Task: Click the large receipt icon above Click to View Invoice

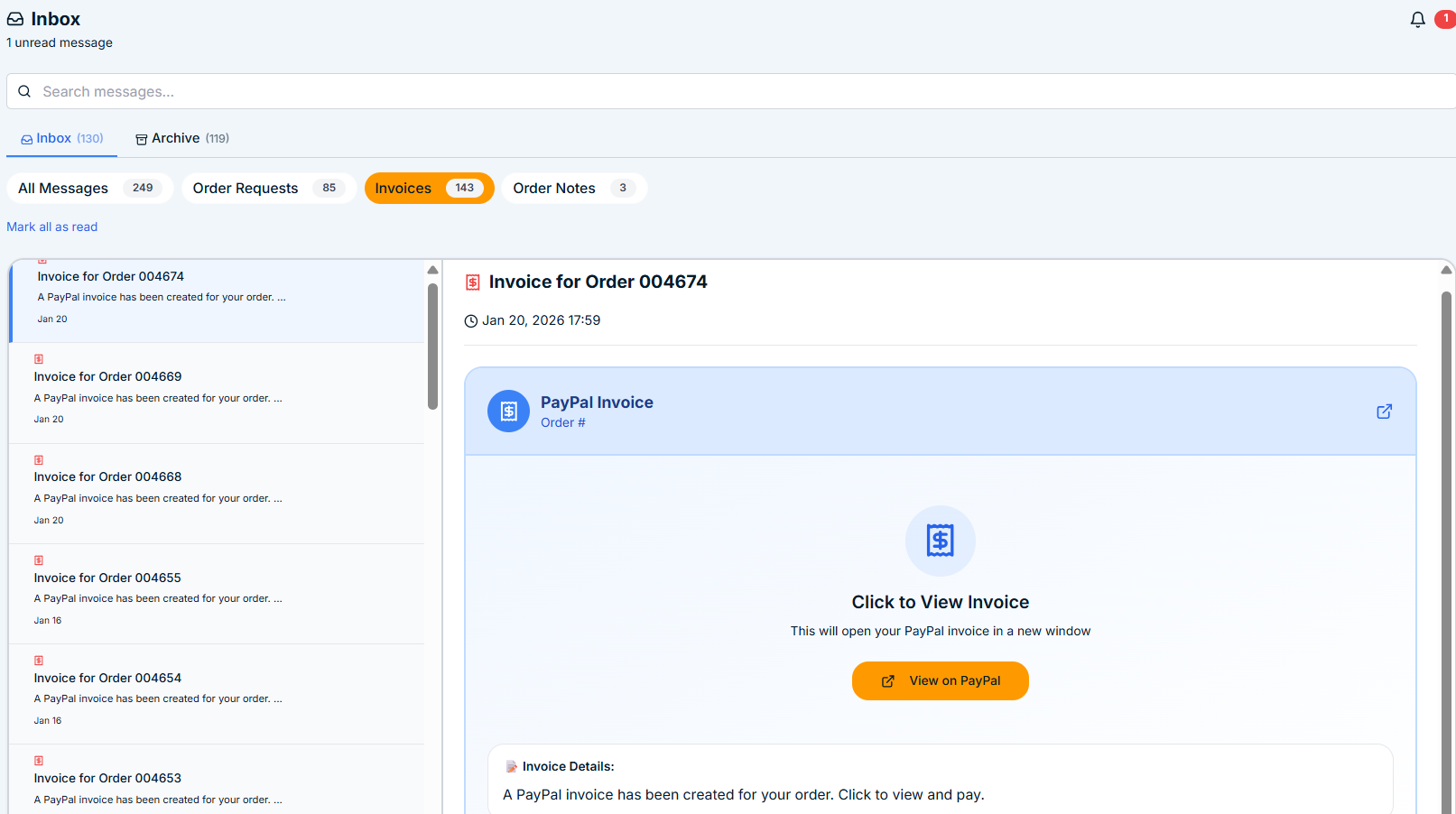Action: point(941,541)
